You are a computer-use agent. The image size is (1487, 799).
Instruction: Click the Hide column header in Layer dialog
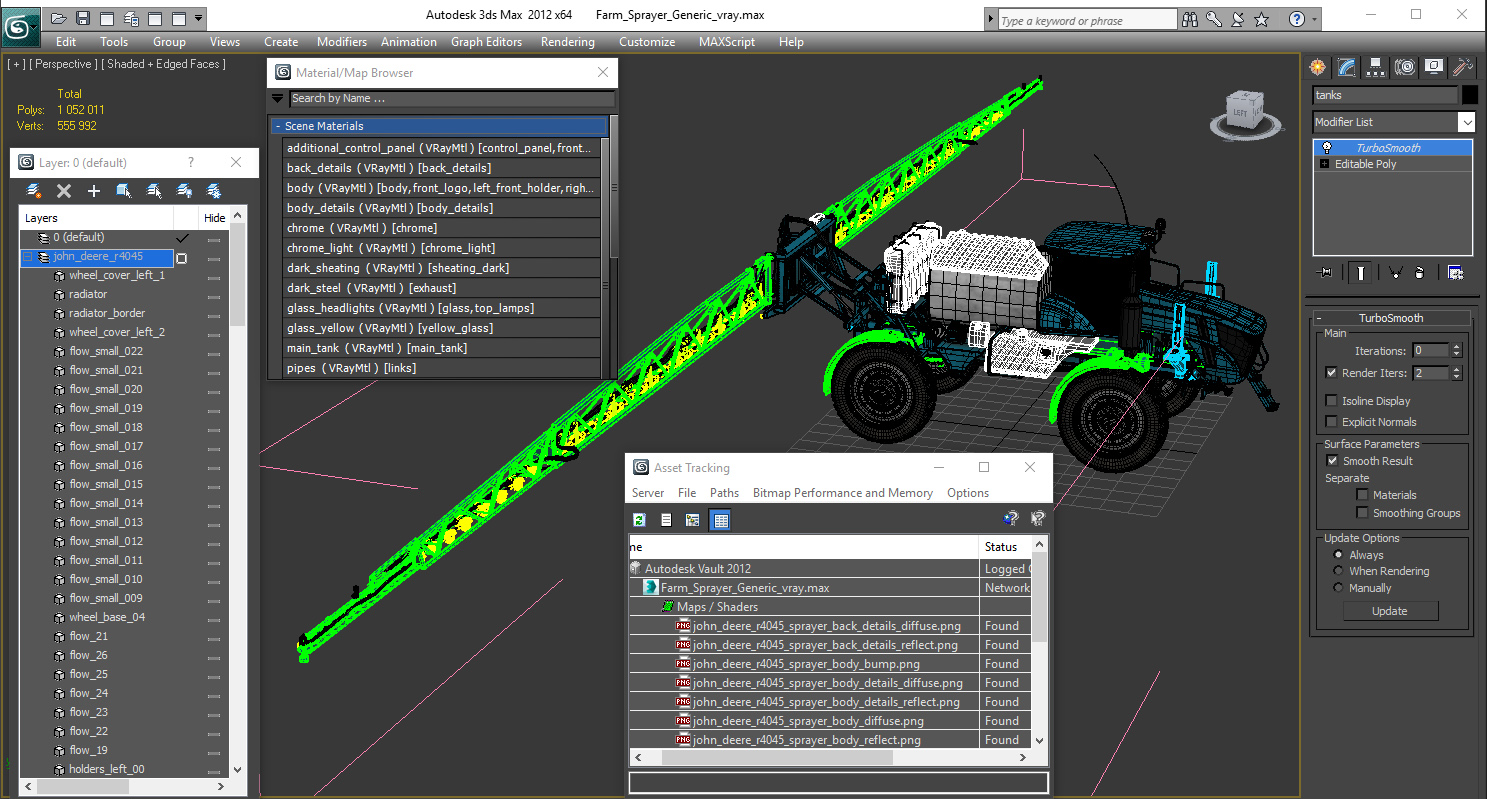[215, 218]
